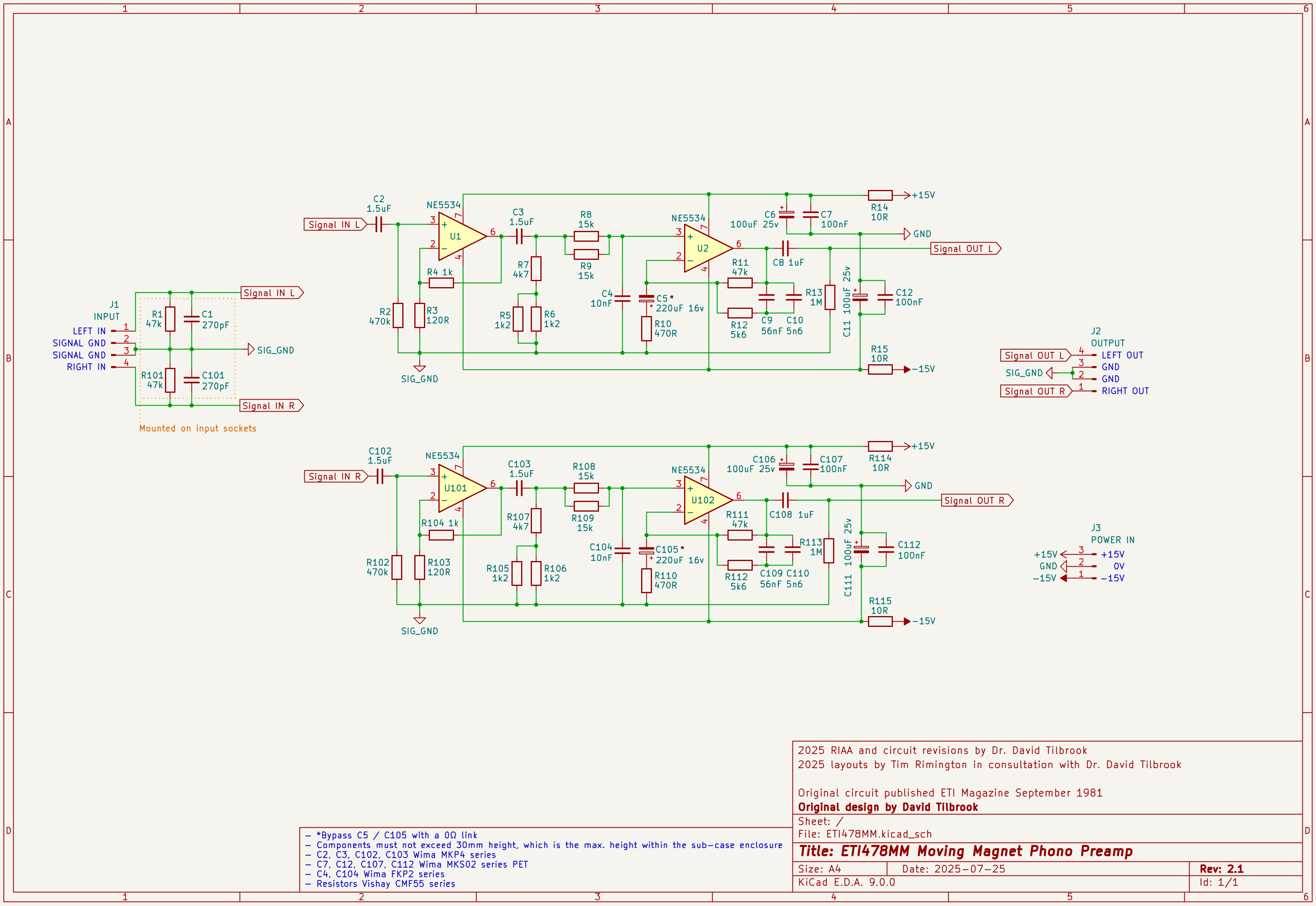Image resolution: width=1316 pixels, height=906 pixels.
Task: Select the "OUTPUT" label of connector J2
Action: [x=1108, y=343]
